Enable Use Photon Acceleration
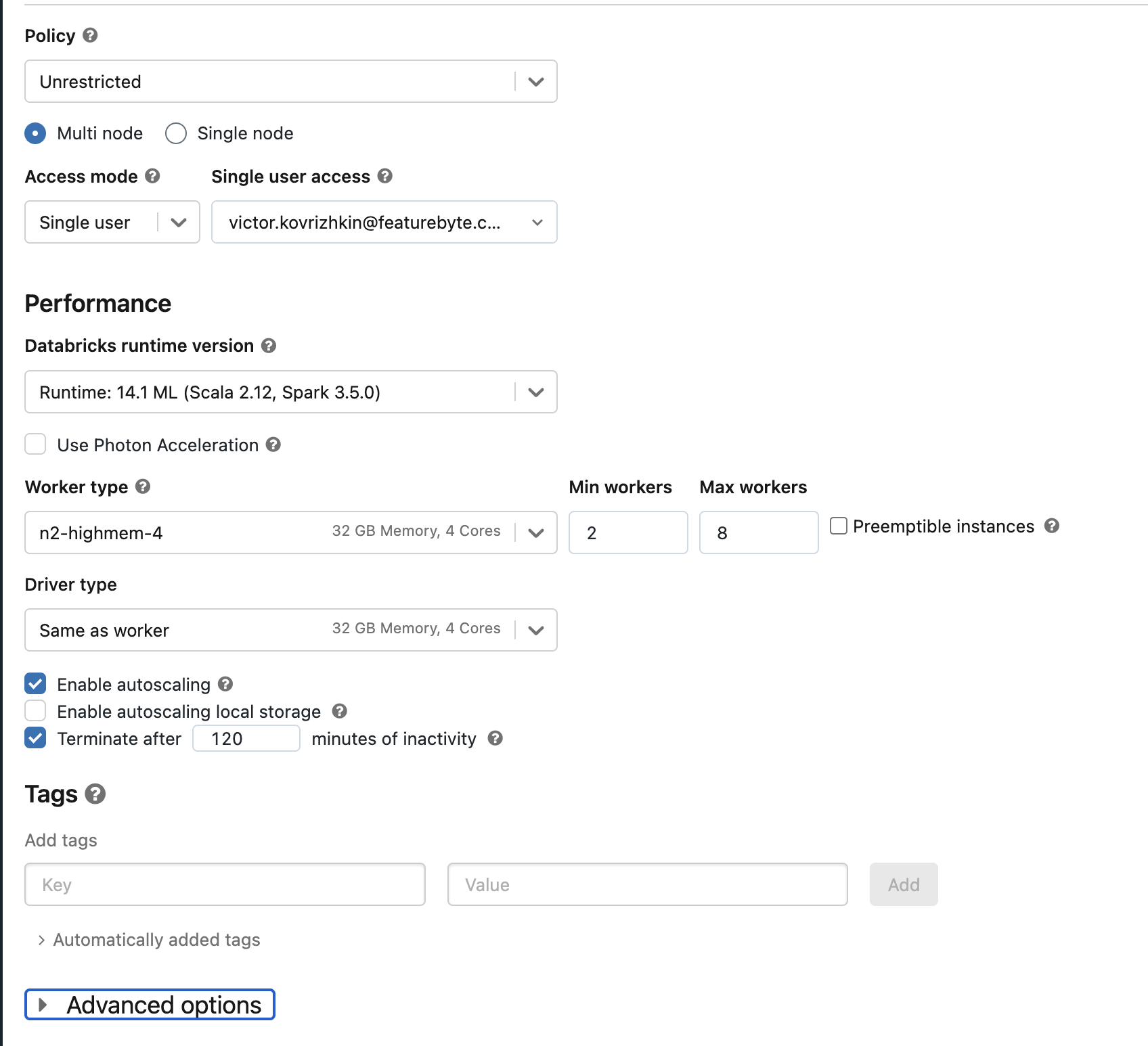This screenshot has height=1046, width=1148. click(35, 444)
